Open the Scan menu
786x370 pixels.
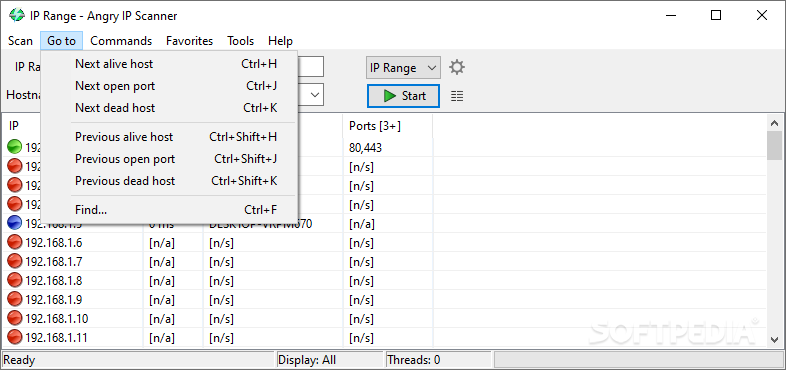(21, 41)
